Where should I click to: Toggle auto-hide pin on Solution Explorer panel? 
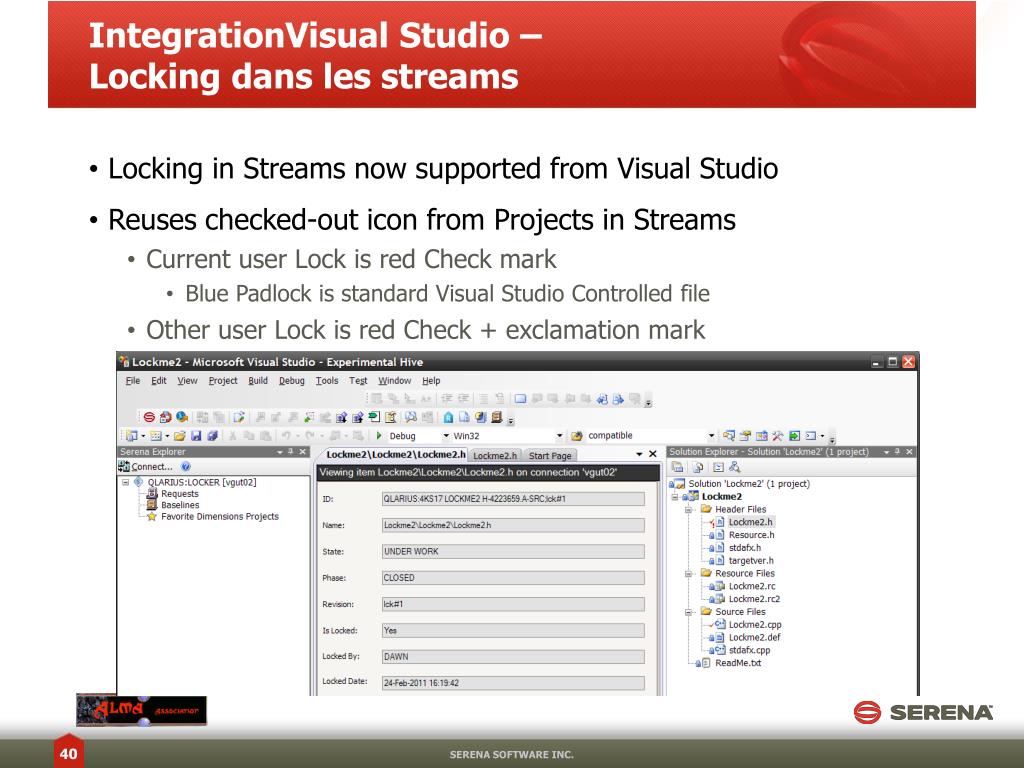pyautogui.click(x=897, y=451)
